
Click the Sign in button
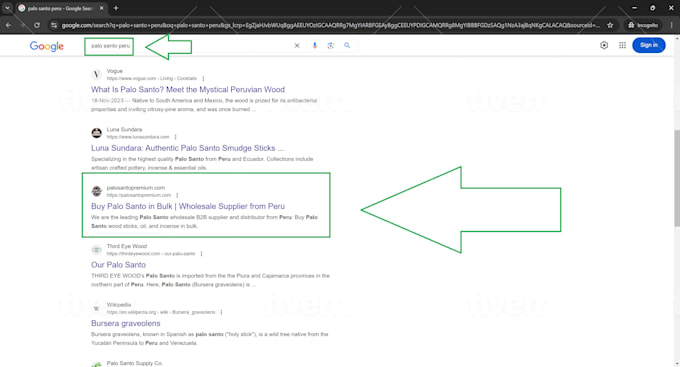tap(649, 45)
